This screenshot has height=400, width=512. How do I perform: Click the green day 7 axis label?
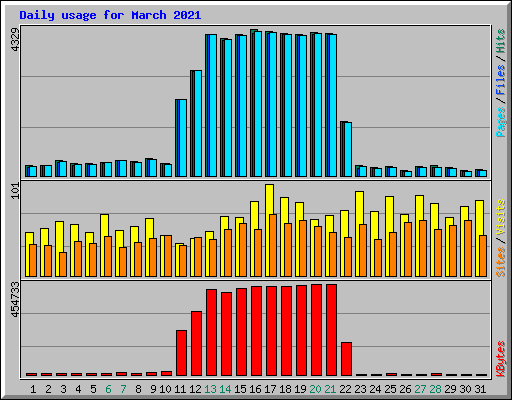123,389
